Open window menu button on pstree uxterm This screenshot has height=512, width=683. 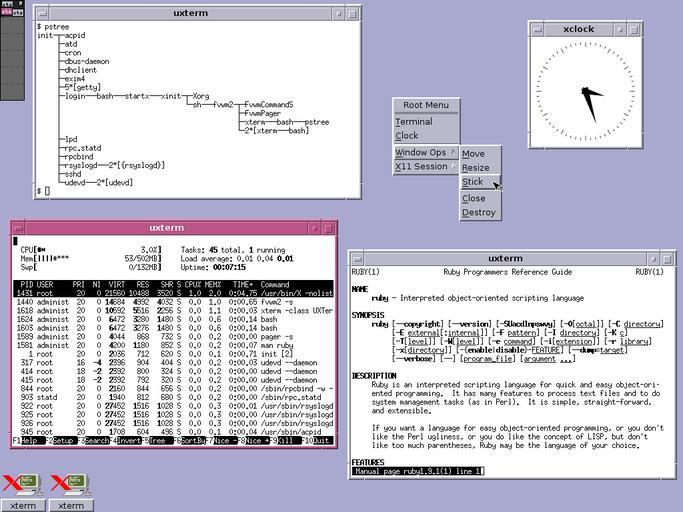click(x=42, y=14)
